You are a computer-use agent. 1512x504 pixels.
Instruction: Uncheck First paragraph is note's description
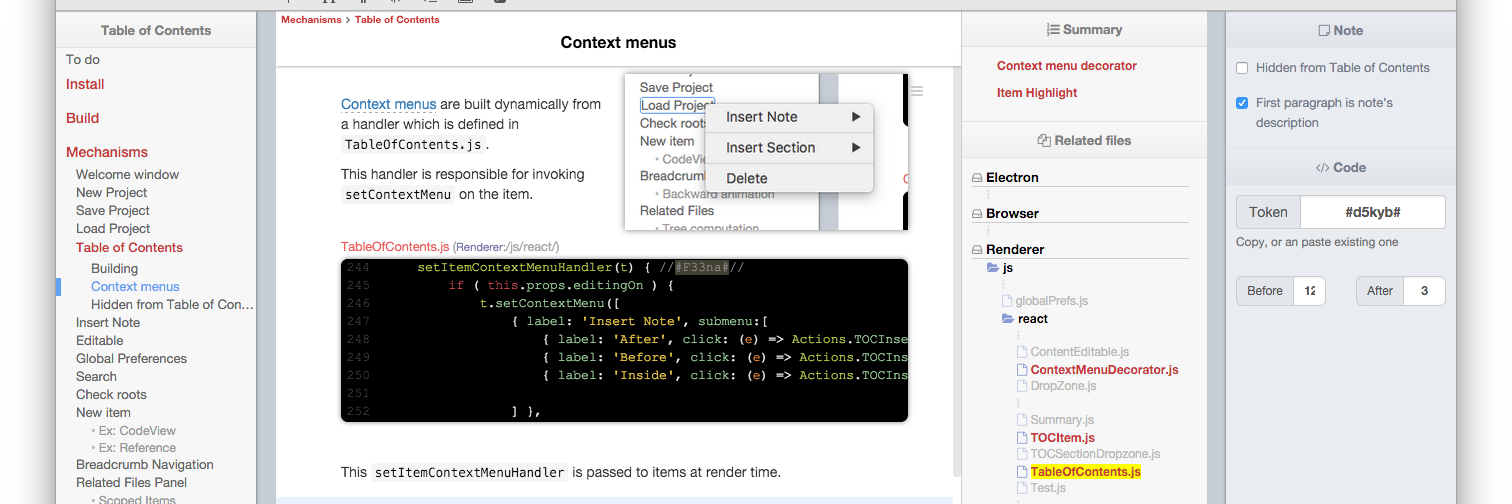tap(1242, 103)
